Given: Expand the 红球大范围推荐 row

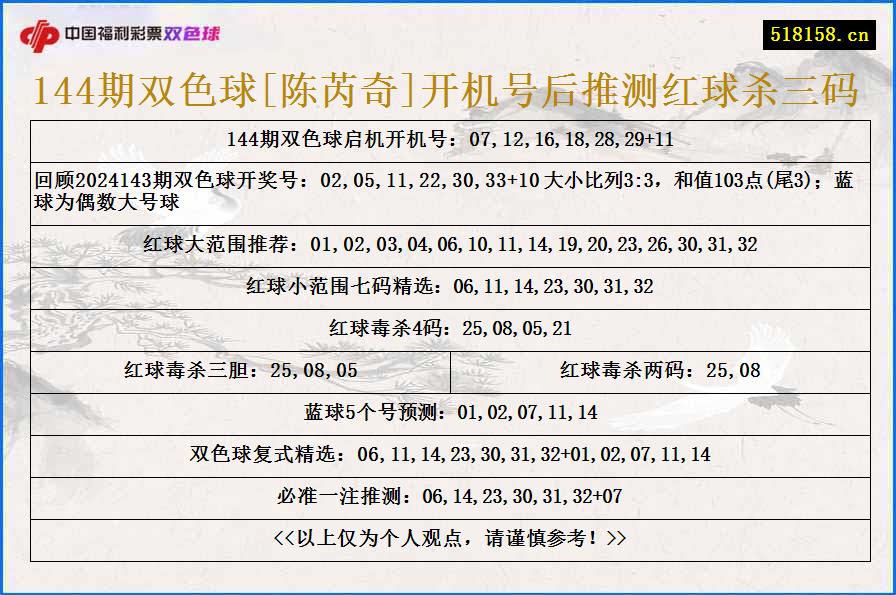Looking at the screenshot, I should pos(448,244).
